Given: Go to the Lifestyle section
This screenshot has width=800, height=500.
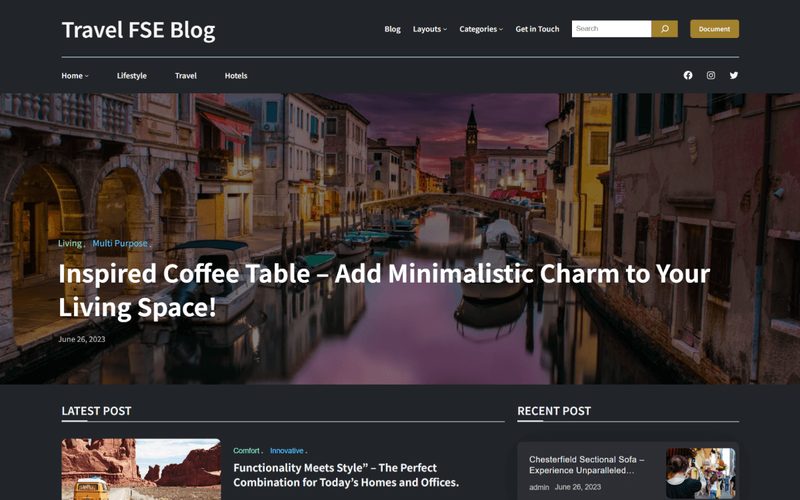Looking at the screenshot, I should [x=132, y=76].
